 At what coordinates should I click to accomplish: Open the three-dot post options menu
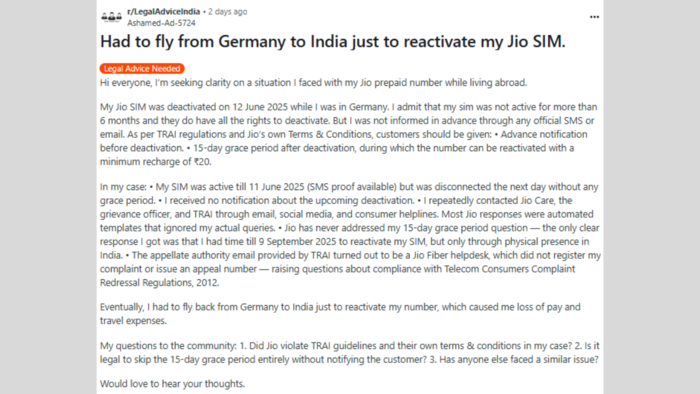(594, 17)
